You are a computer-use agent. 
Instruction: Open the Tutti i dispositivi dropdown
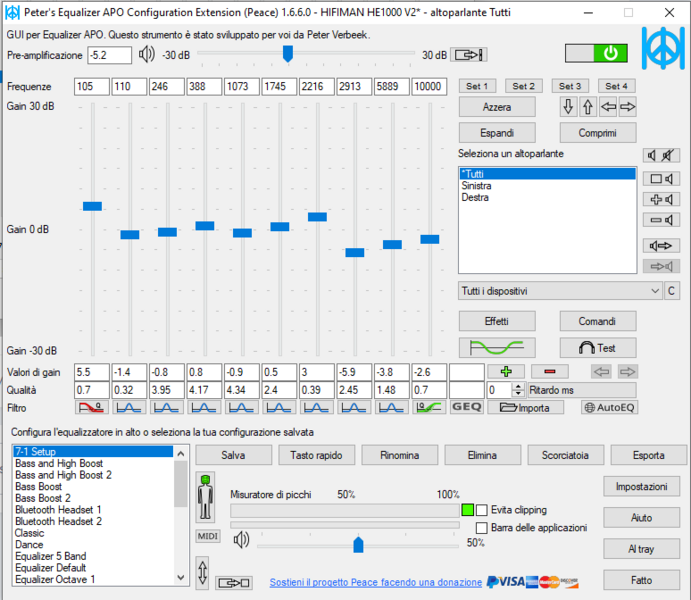(654, 291)
